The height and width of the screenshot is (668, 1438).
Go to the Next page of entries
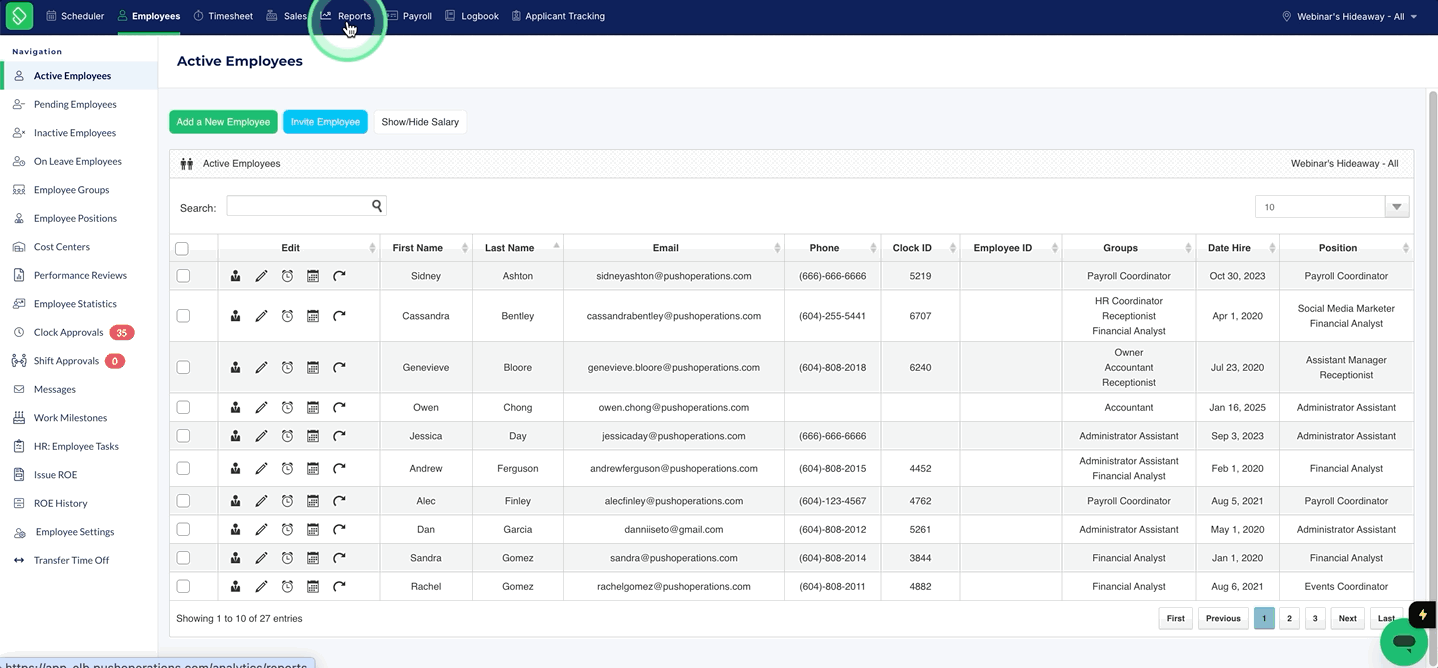[x=1348, y=618]
